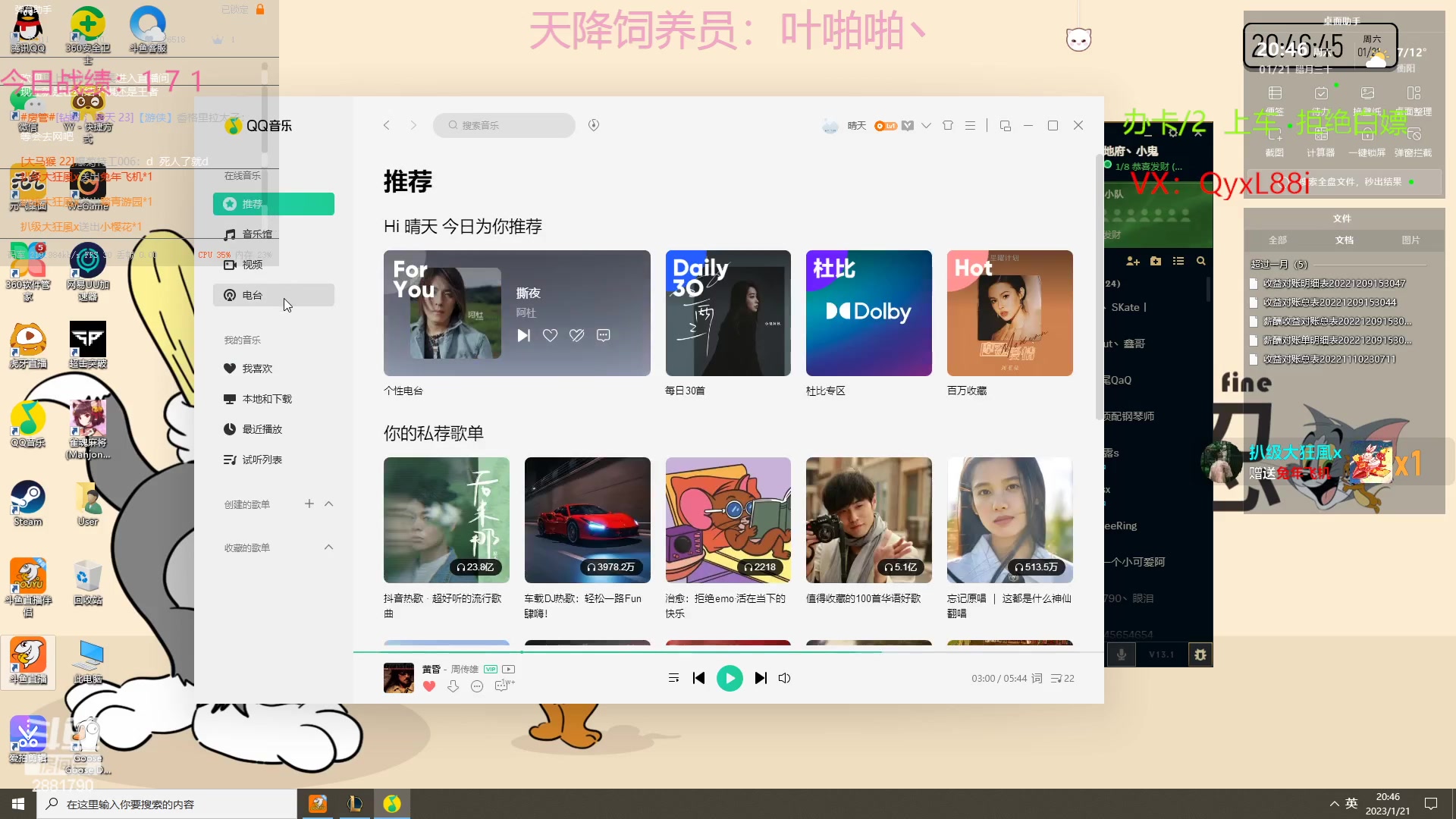Open 我喜欢 favorites list
Image resolution: width=1456 pixels, height=819 pixels.
pyautogui.click(x=274, y=369)
